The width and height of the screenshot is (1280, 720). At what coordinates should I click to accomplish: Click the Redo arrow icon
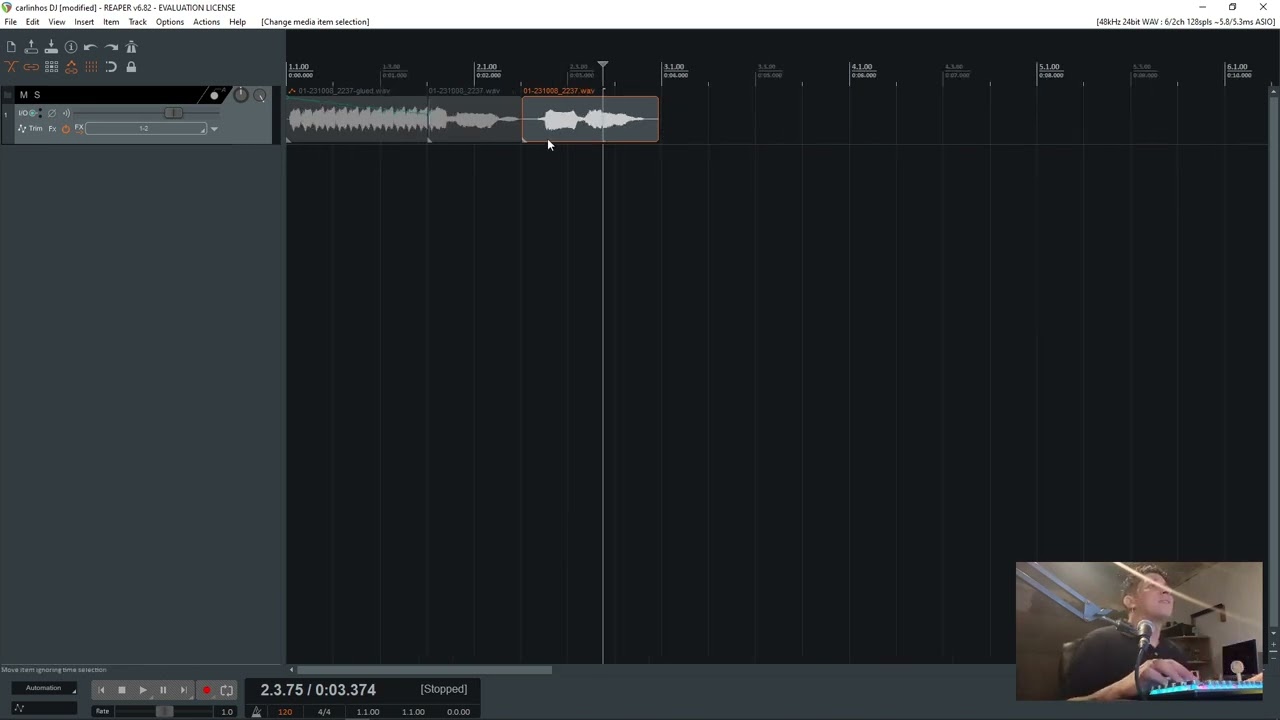coord(111,47)
